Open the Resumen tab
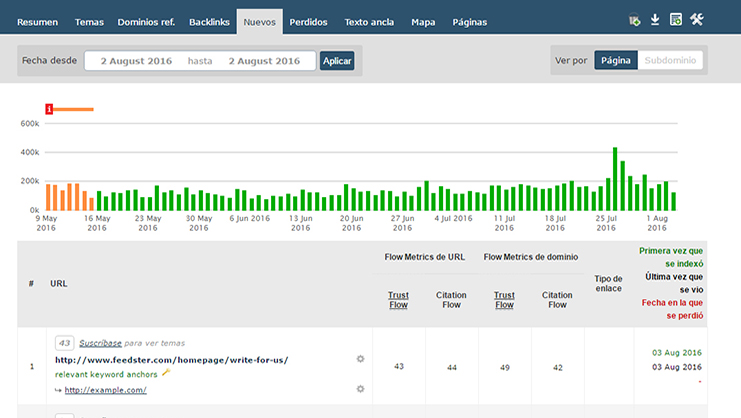Screen dimensions: 741x418 [x=37, y=22]
